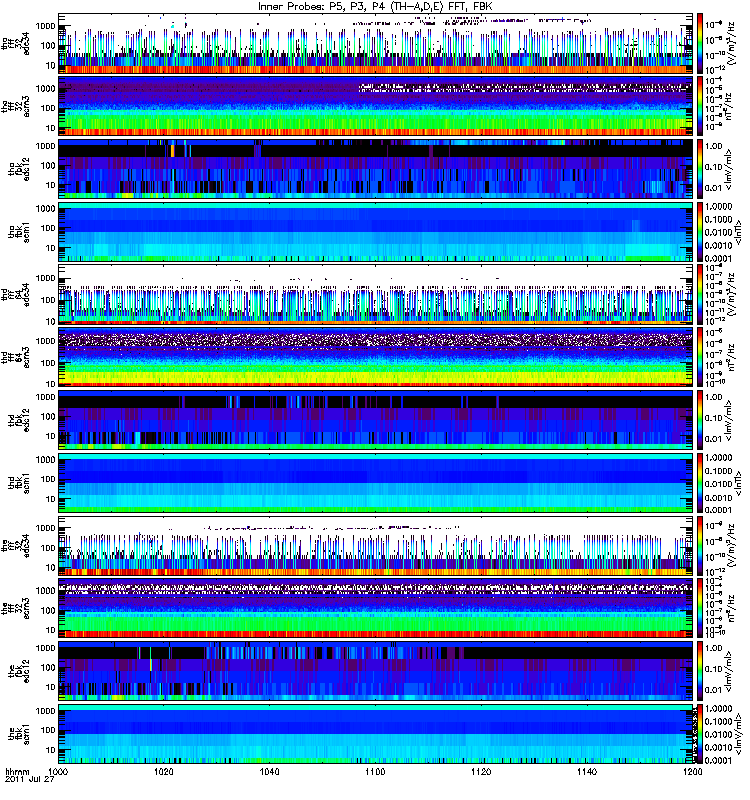Select the the fbk scm1 filter bank panel
Image resolution: width=750 pixels, height=800 pixels.
tap(376, 734)
